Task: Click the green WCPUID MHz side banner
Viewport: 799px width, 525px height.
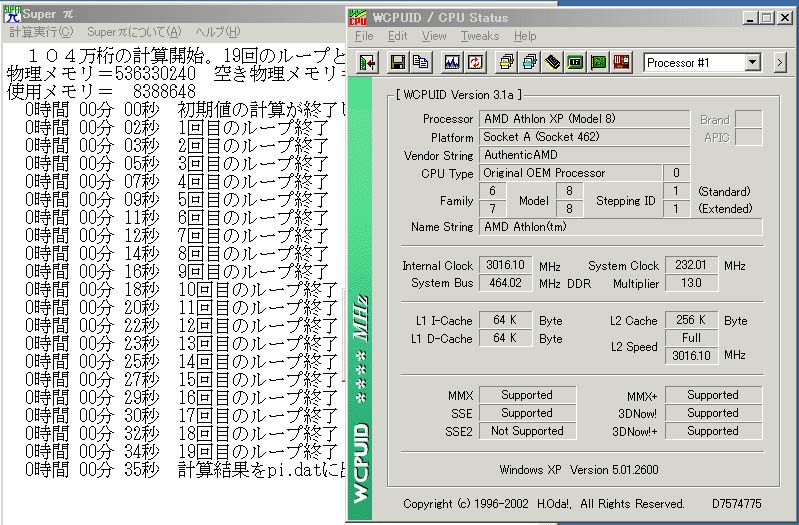Action: click(361, 298)
